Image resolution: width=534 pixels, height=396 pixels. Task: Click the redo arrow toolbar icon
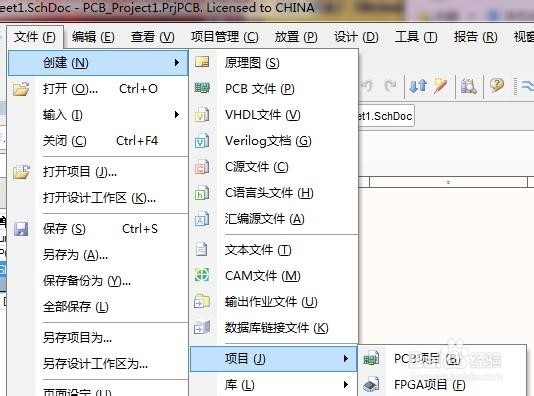pyautogui.click(x=390, y=85)
